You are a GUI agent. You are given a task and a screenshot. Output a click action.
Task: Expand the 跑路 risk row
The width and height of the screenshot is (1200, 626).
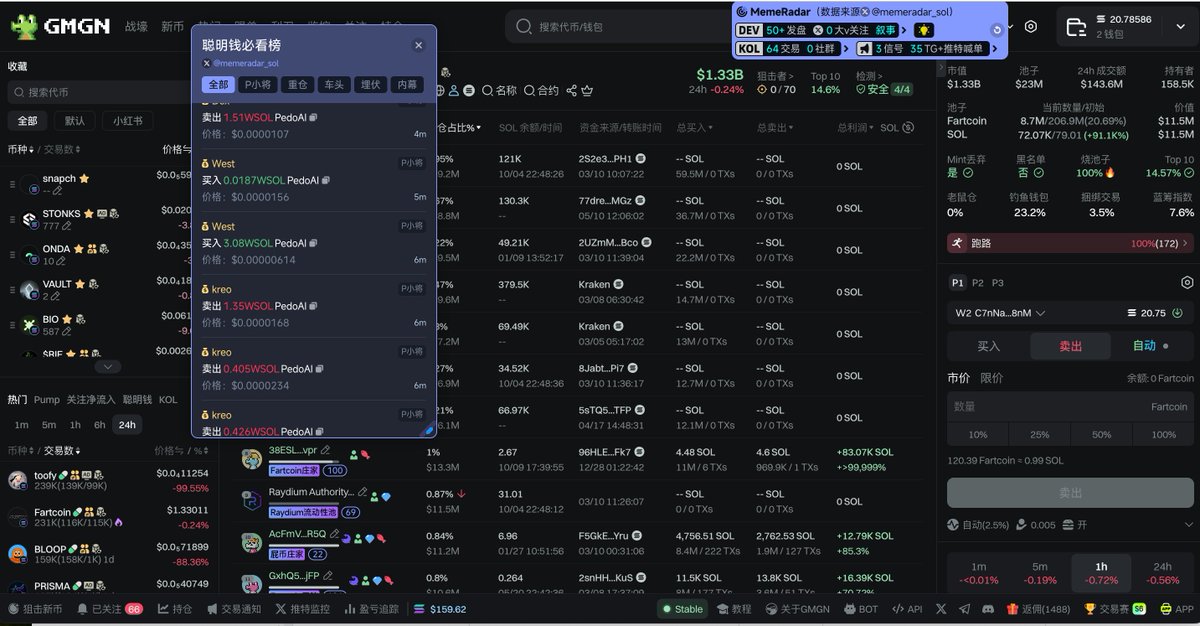point(1070,243)
